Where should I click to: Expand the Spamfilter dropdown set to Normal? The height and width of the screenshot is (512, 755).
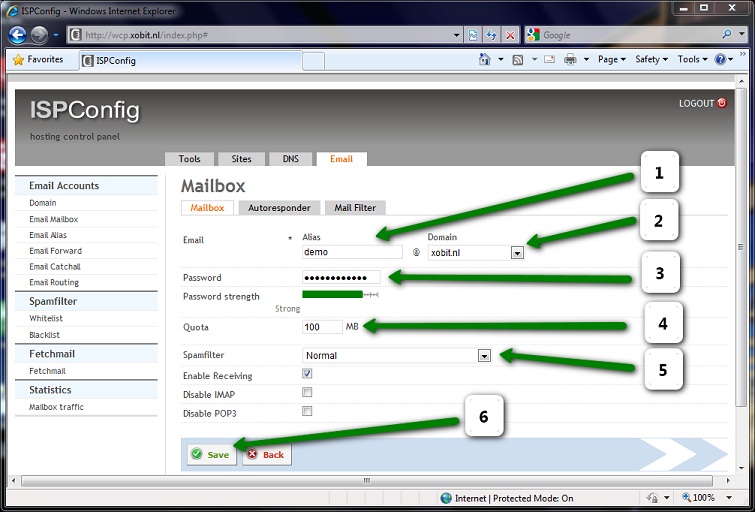click(484, 355)
